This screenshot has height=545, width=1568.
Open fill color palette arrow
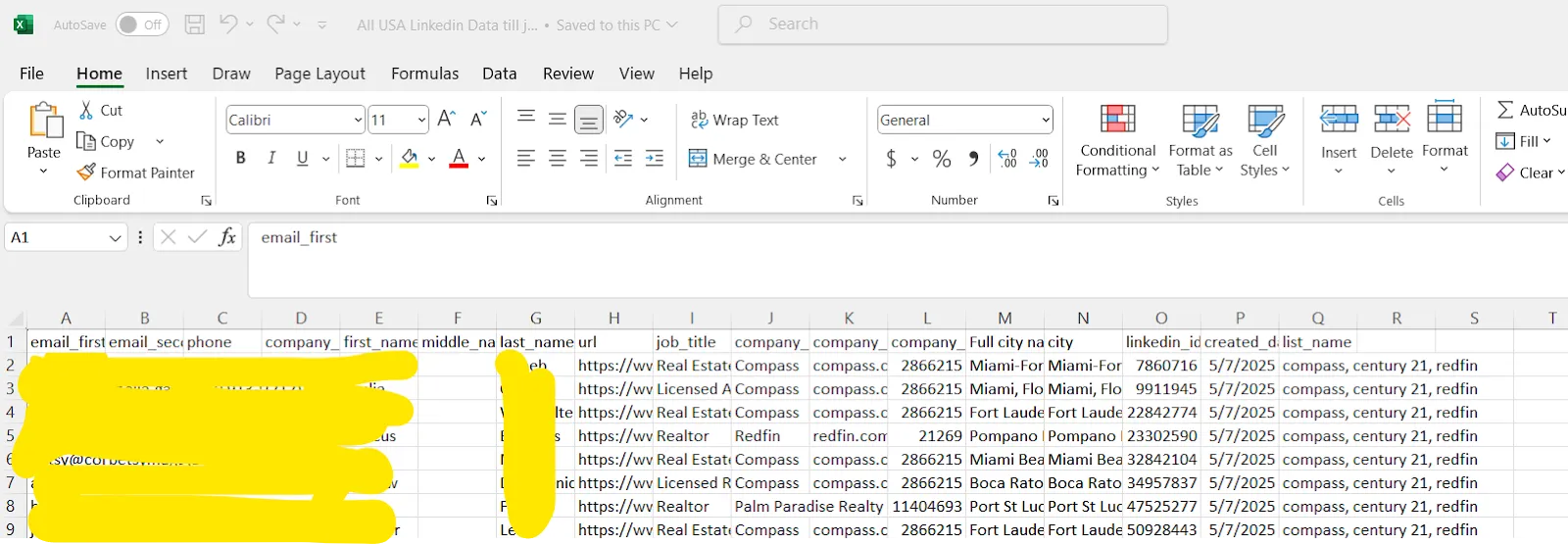pyautogui.click(x=431, y=159)
